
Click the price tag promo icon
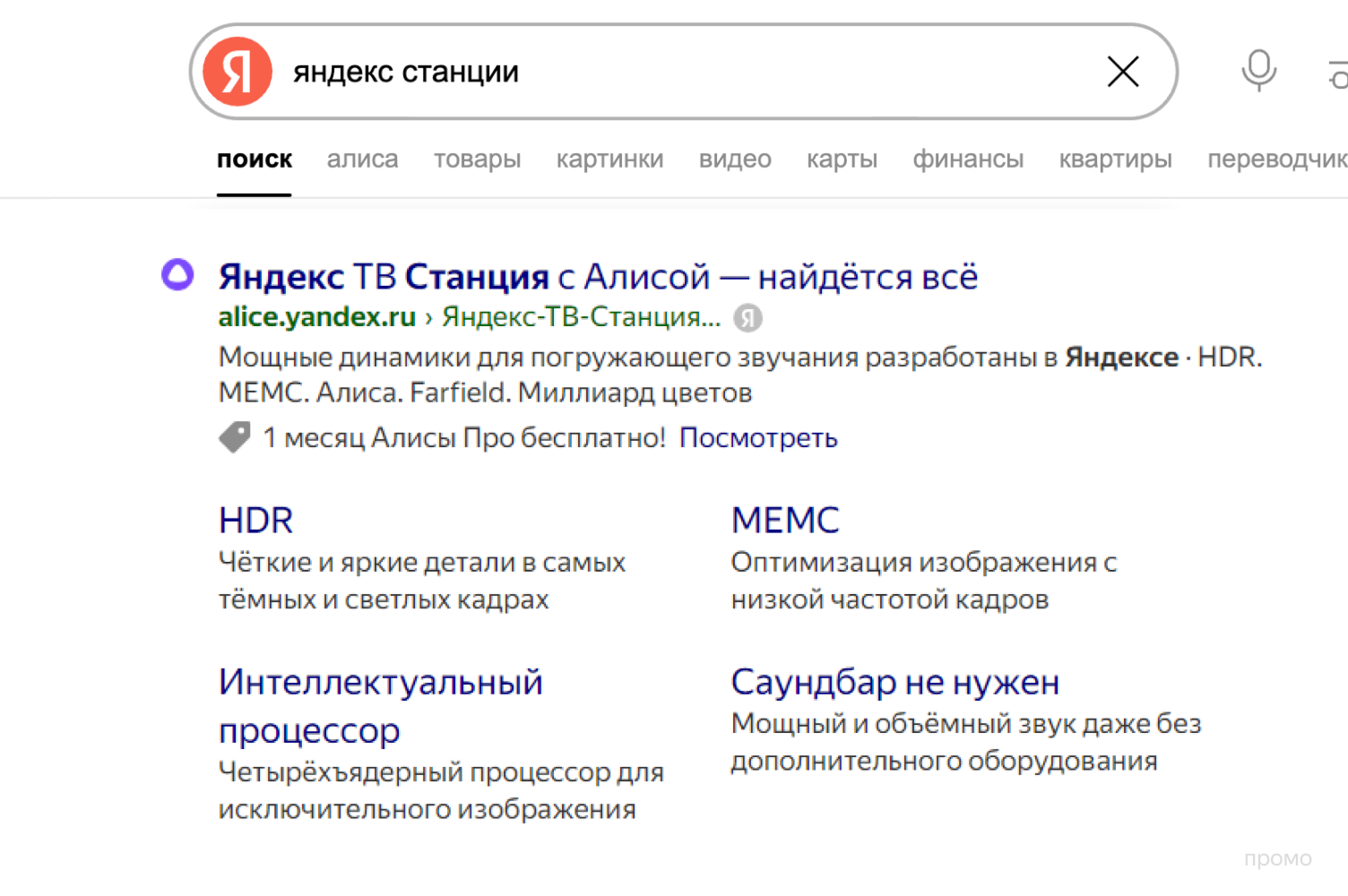235,437
